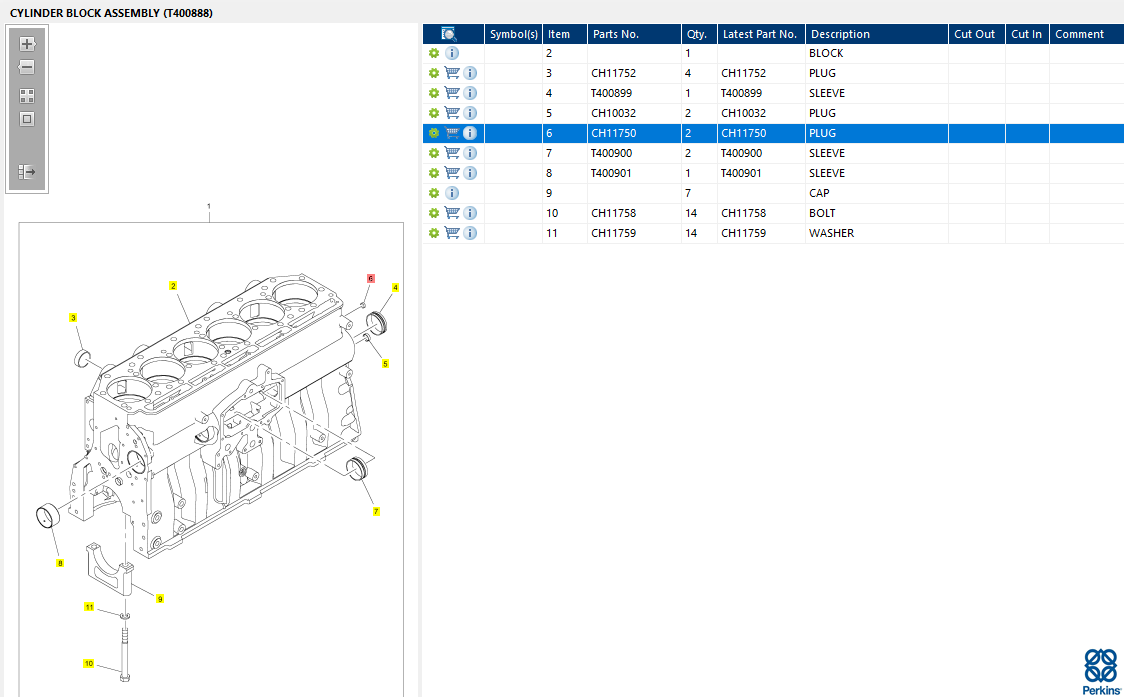
Task: Add bolt CH11758 to shopping cart
Action: pyautogui.click(x=452, y=213)
